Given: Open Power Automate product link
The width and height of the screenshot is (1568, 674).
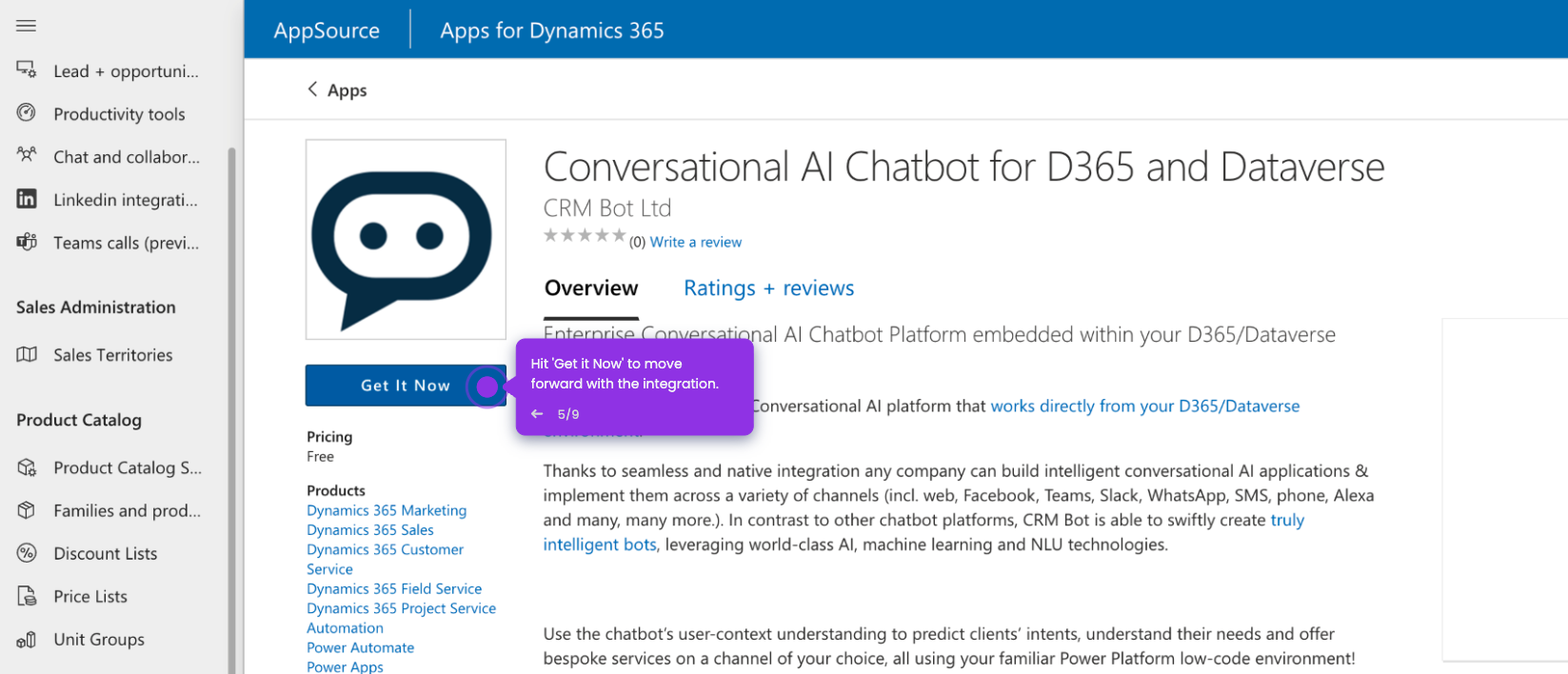Looking at the screenshot, I should 360,647.
